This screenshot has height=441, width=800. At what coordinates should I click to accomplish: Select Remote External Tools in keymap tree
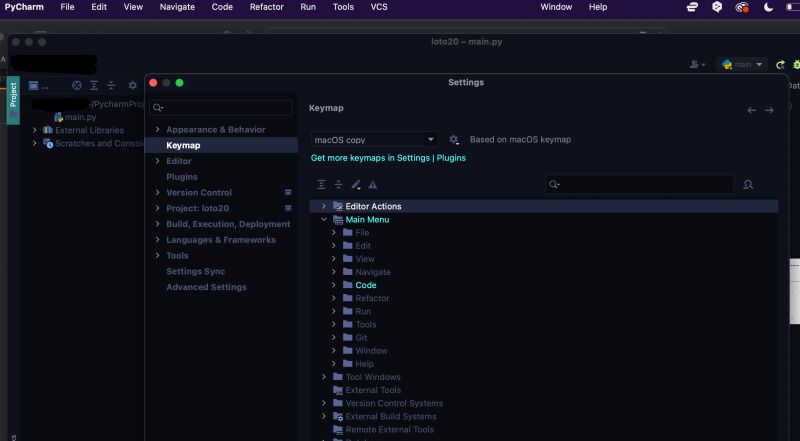(x=389, y=429)
